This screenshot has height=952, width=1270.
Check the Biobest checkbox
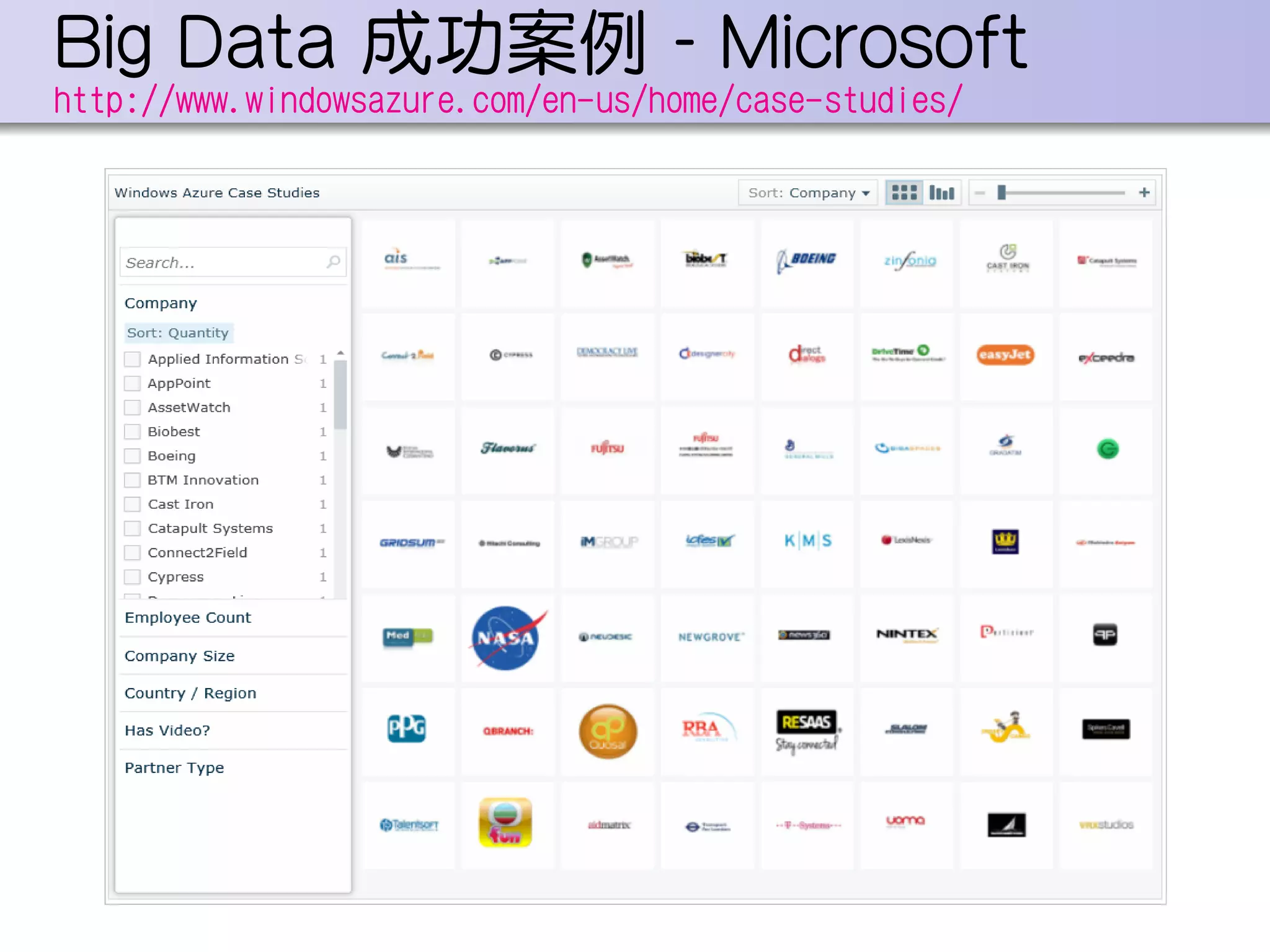click(x=132, y=432)
